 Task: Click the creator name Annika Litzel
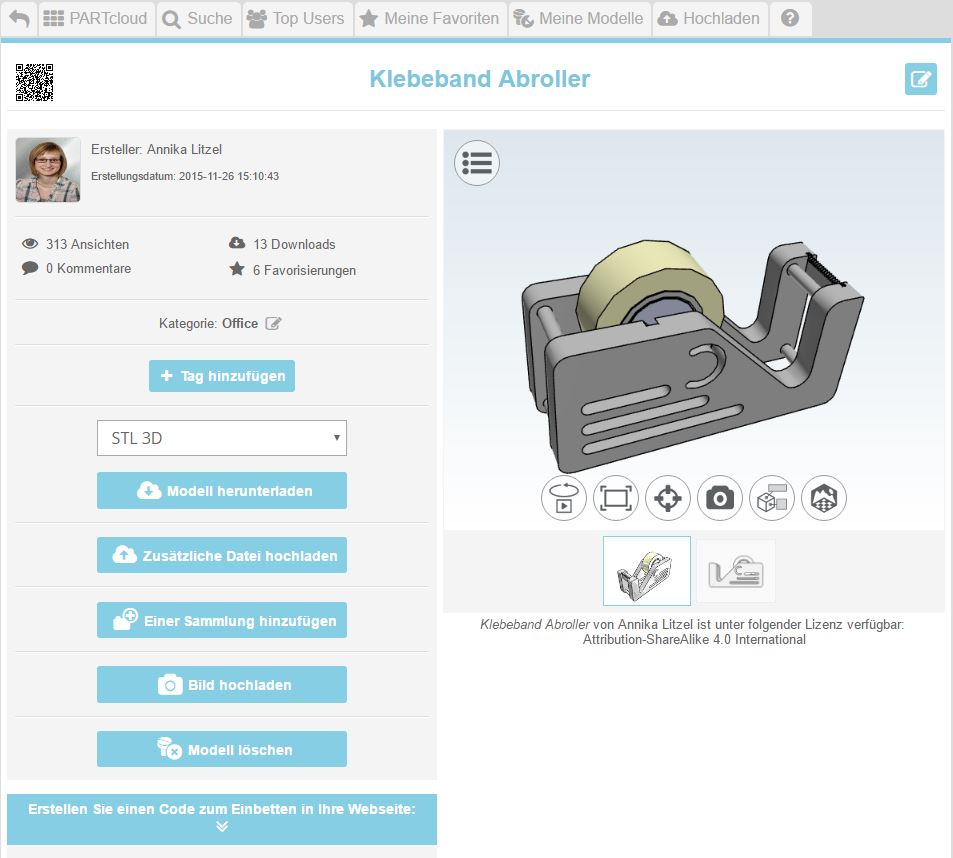(x=184, y=149)
